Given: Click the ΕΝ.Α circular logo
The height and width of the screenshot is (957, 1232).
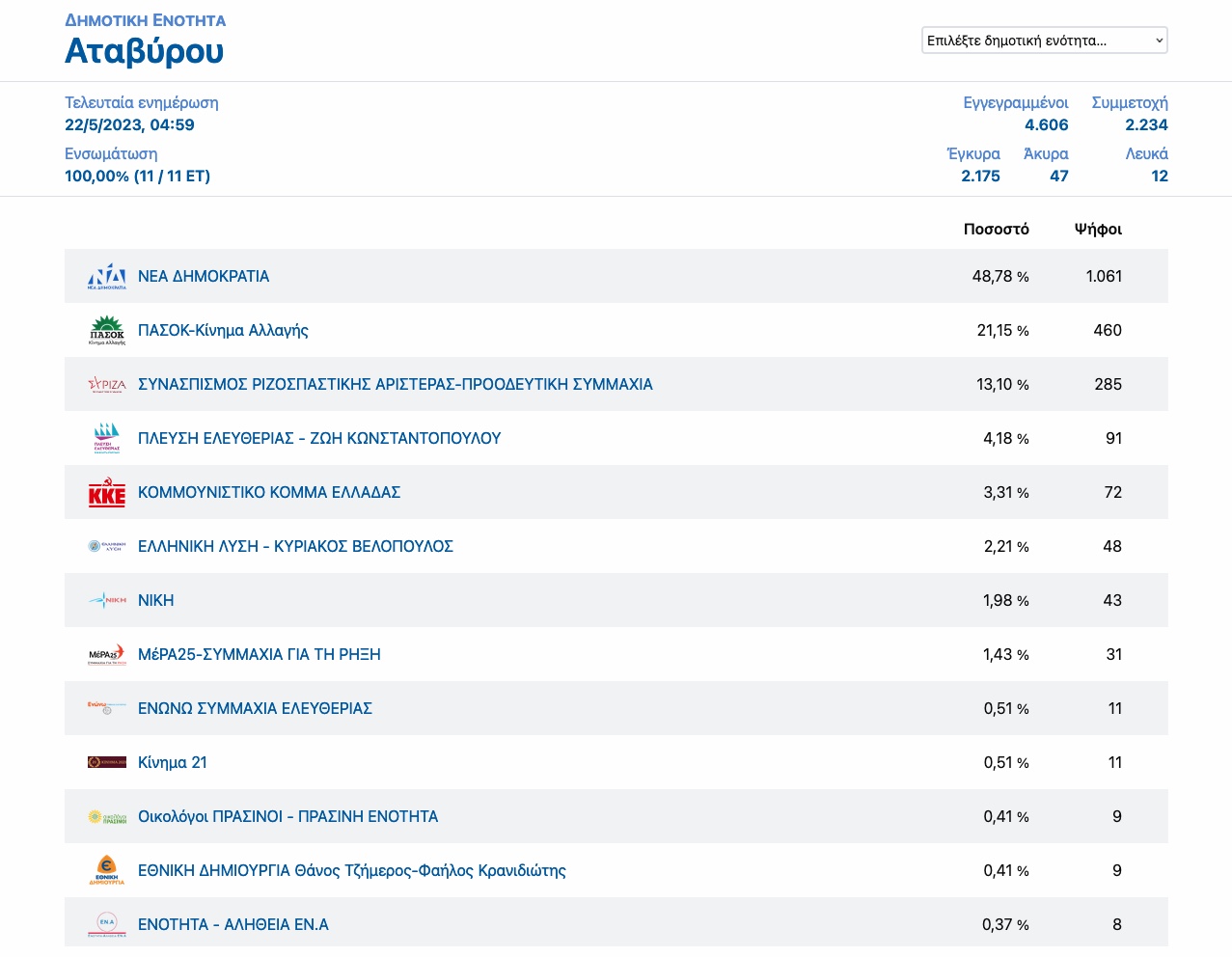Looking at the screenshot, I should (107, 924).
